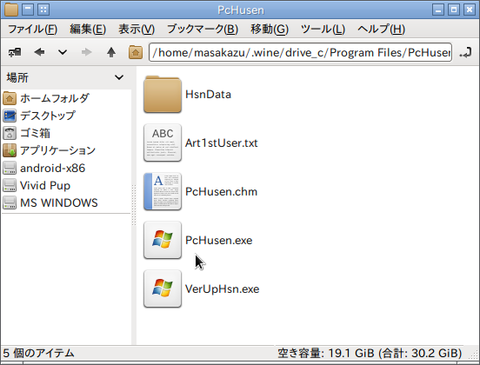Go forward with the right arrow
Screen dimensions: 480x365
[x=86, y=52]
